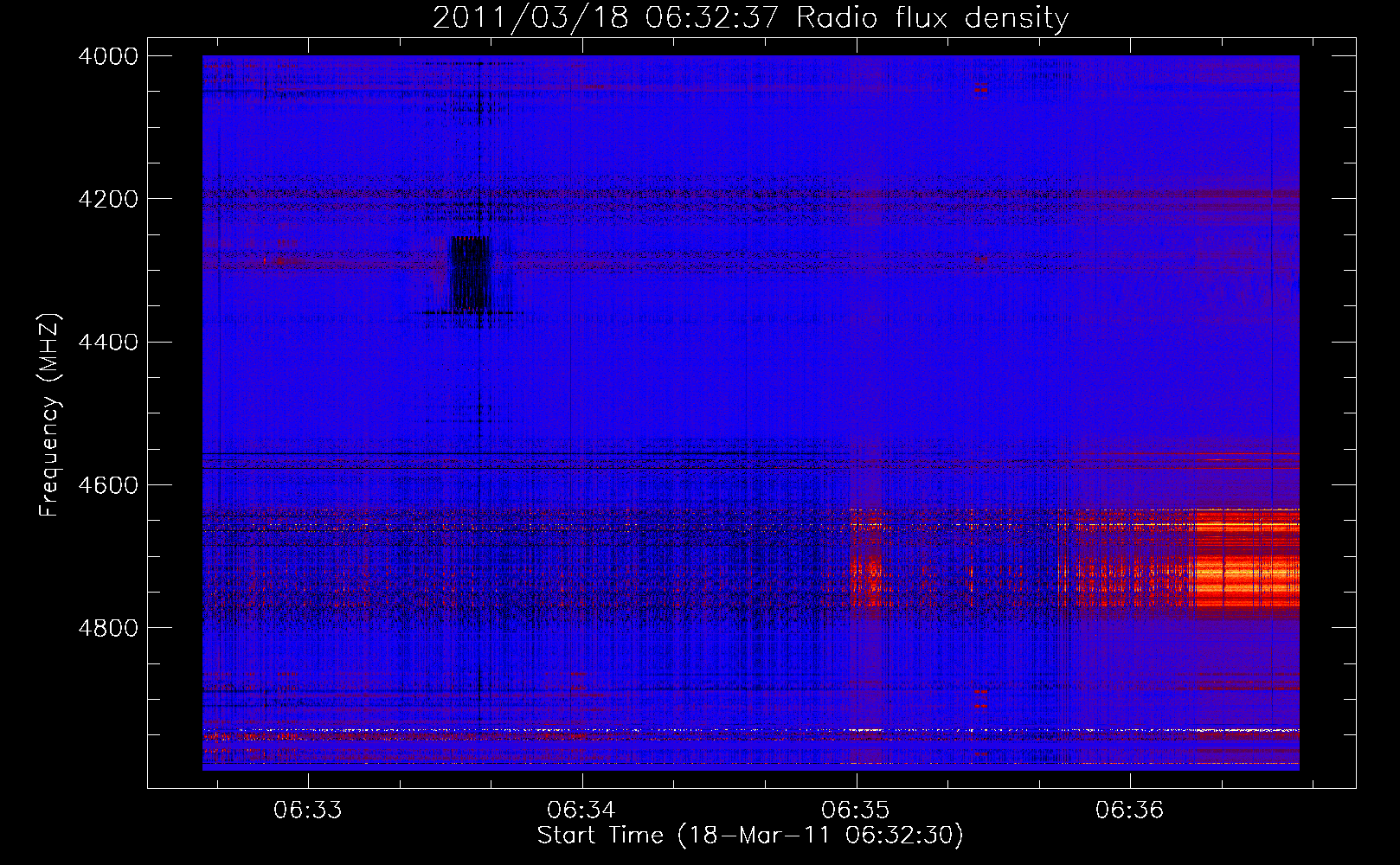Click the 4600 frequency tick label
Viewport: 1400px width, 865px height.
point(107,485)
